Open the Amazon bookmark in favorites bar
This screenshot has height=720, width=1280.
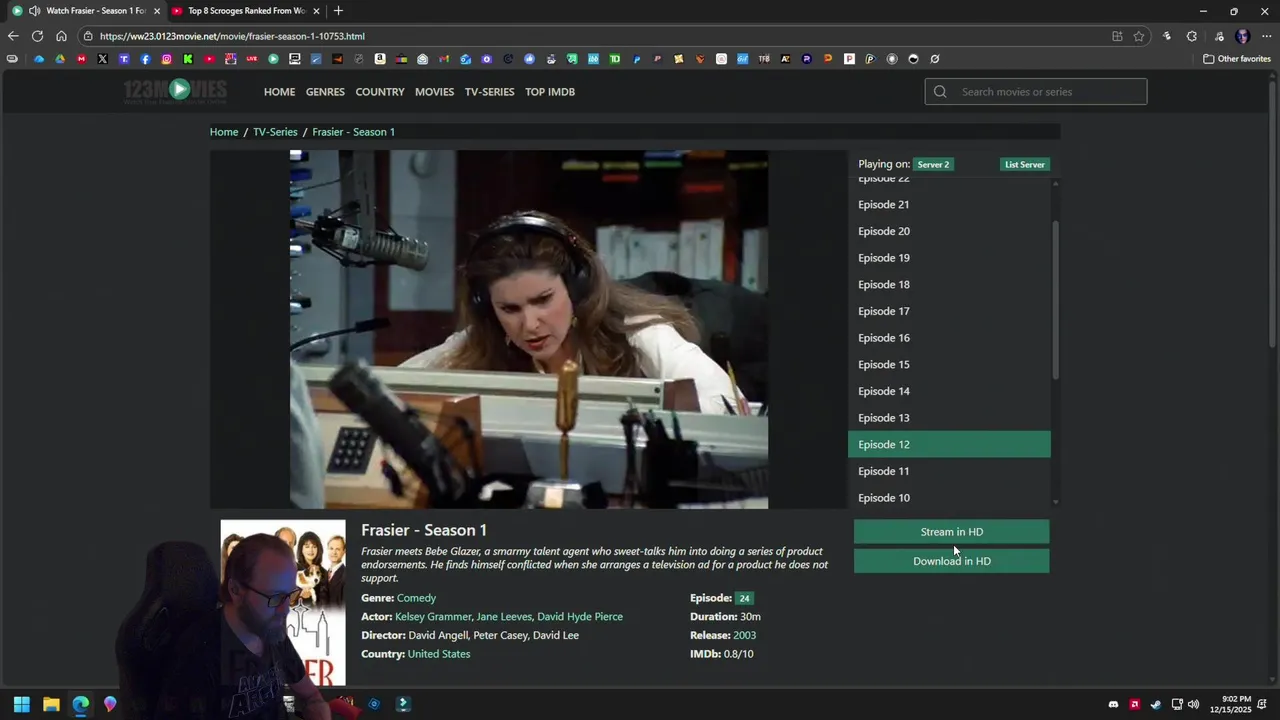point(380,59)
